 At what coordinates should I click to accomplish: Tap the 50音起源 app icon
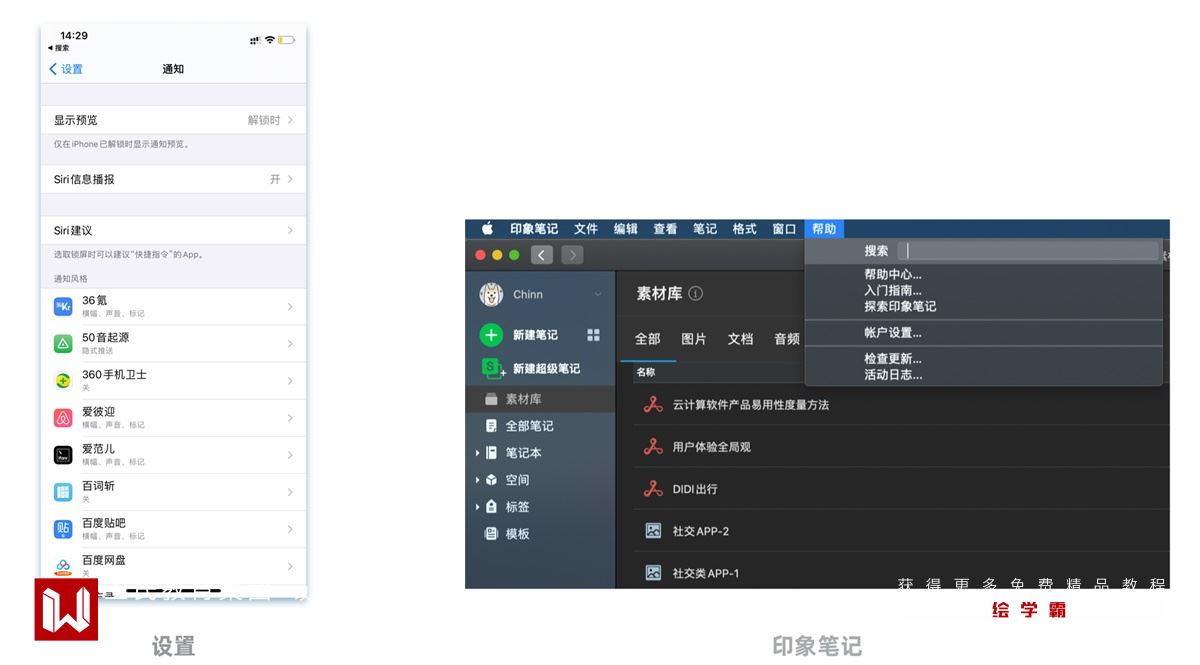click(x=63, y=343)
